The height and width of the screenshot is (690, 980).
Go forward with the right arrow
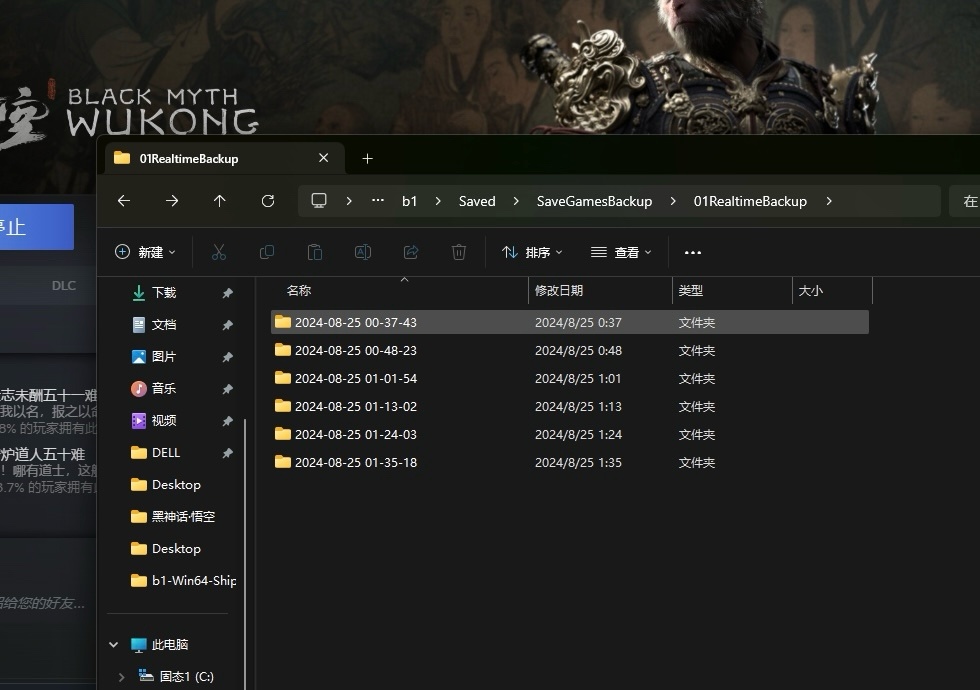coord(172,201)
